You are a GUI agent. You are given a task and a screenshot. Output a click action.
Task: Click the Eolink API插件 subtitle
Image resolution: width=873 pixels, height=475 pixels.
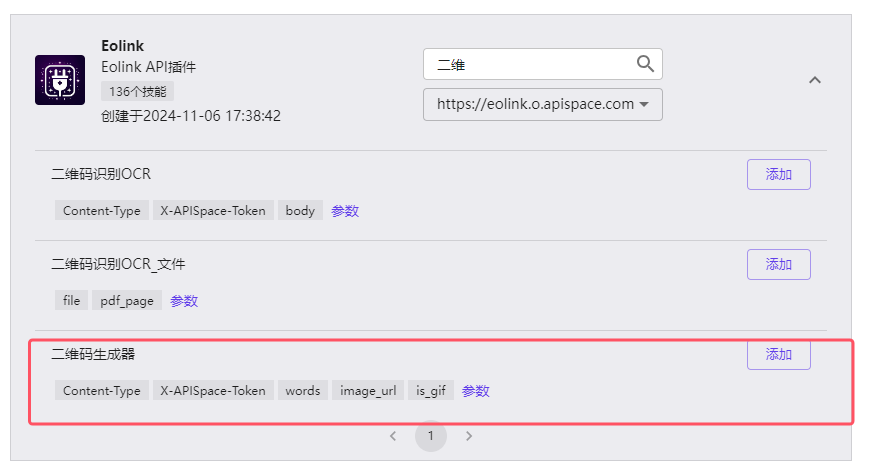click(149, 67)
